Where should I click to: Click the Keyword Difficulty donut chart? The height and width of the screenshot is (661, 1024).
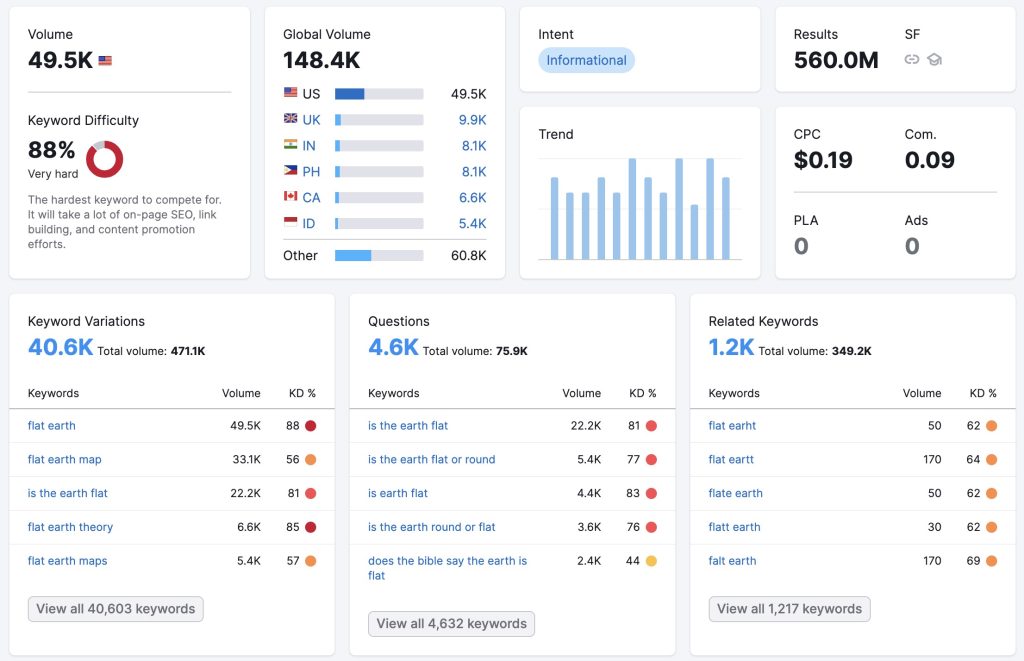tap(104, 159)
